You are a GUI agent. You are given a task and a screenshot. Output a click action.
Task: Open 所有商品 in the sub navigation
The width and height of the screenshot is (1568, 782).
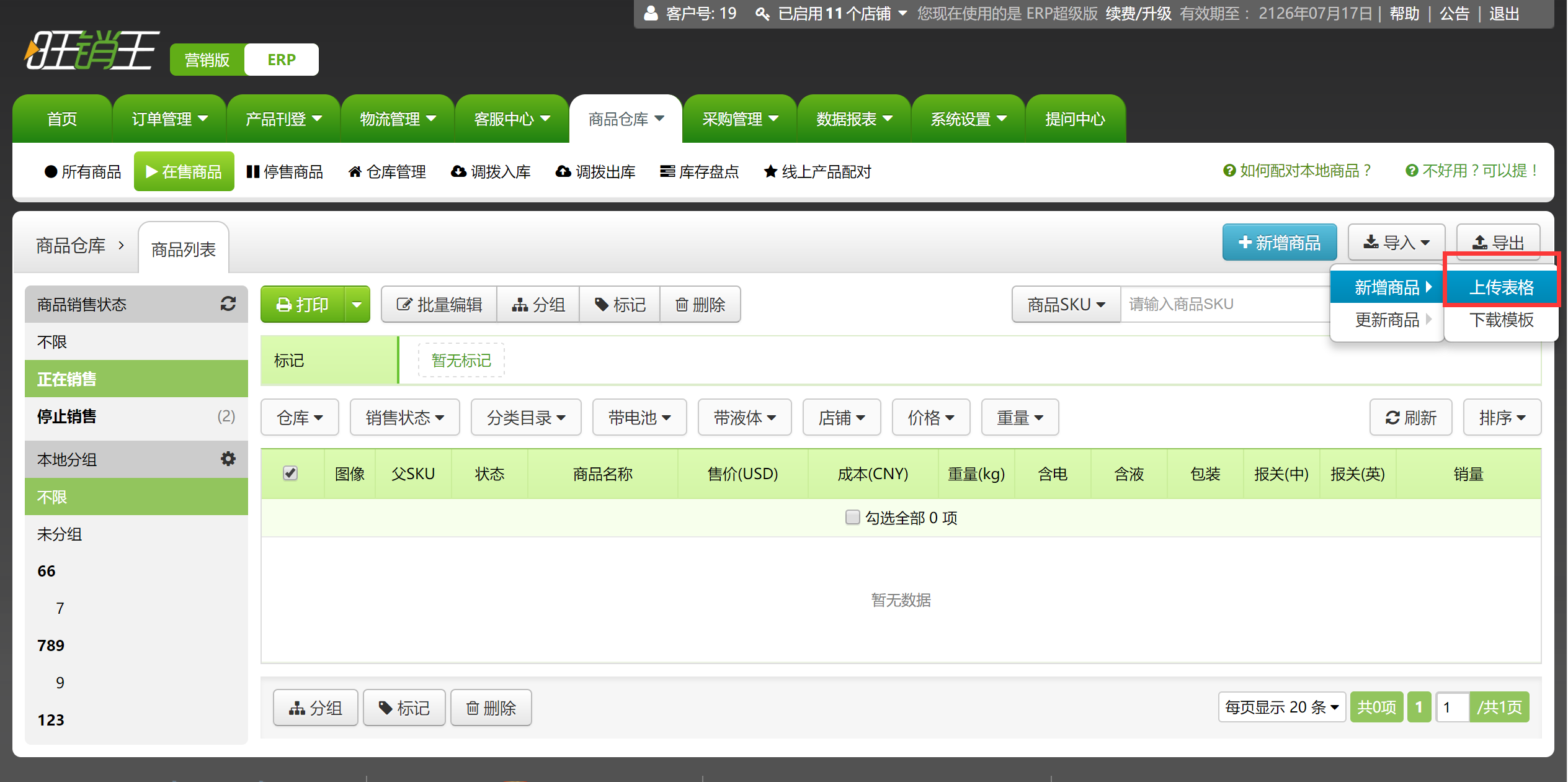point(83,171)
